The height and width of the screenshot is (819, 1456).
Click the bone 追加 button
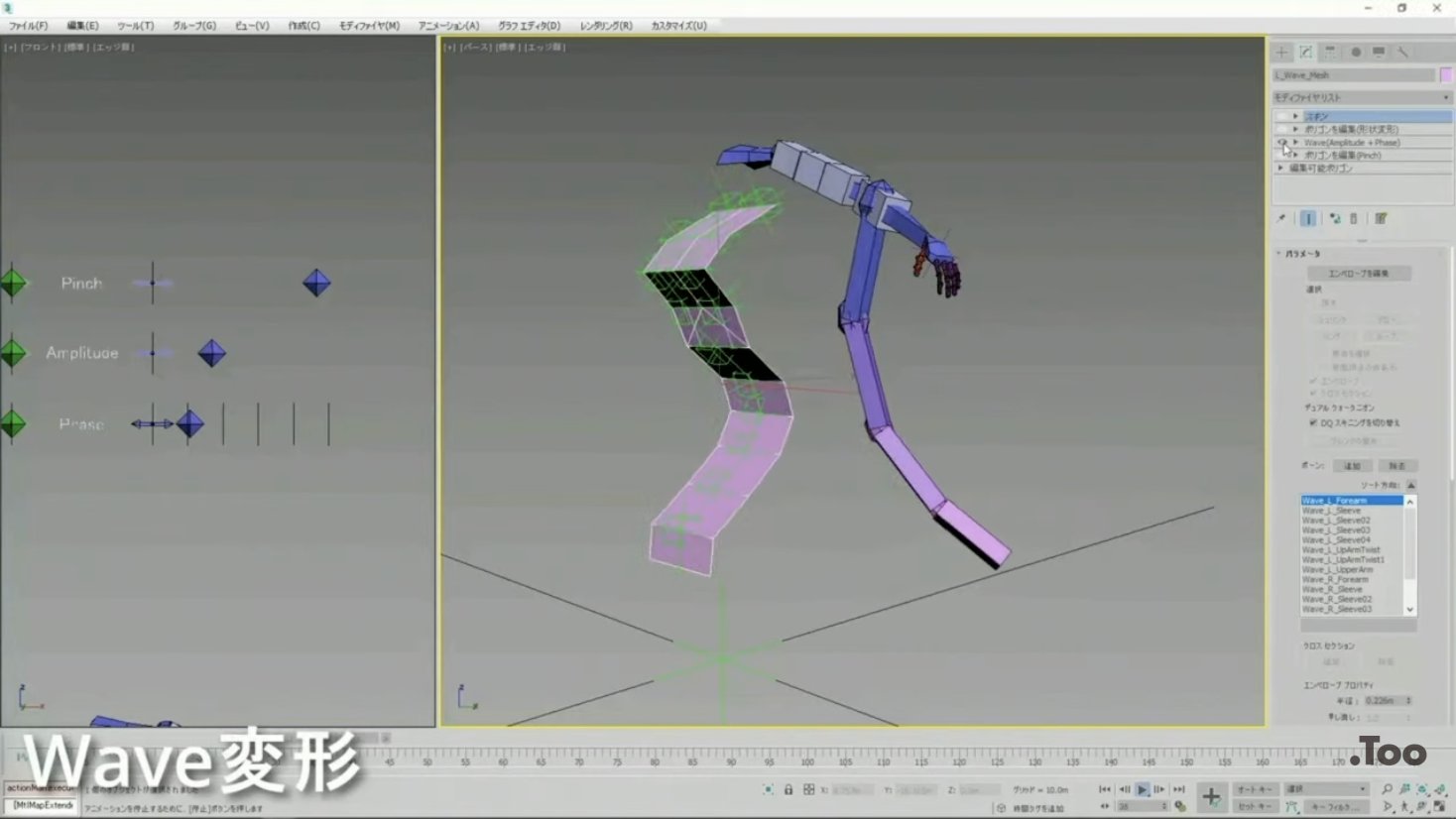(1352, 466)
